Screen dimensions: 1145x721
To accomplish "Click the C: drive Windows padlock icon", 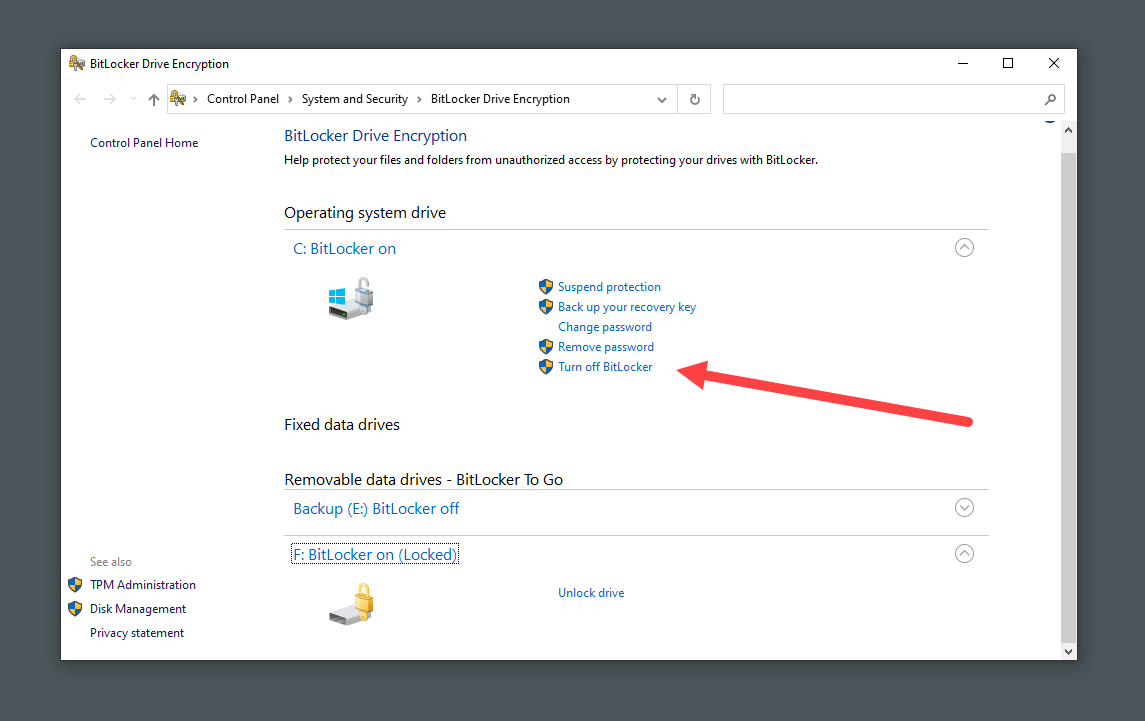I will pos(351,299).
